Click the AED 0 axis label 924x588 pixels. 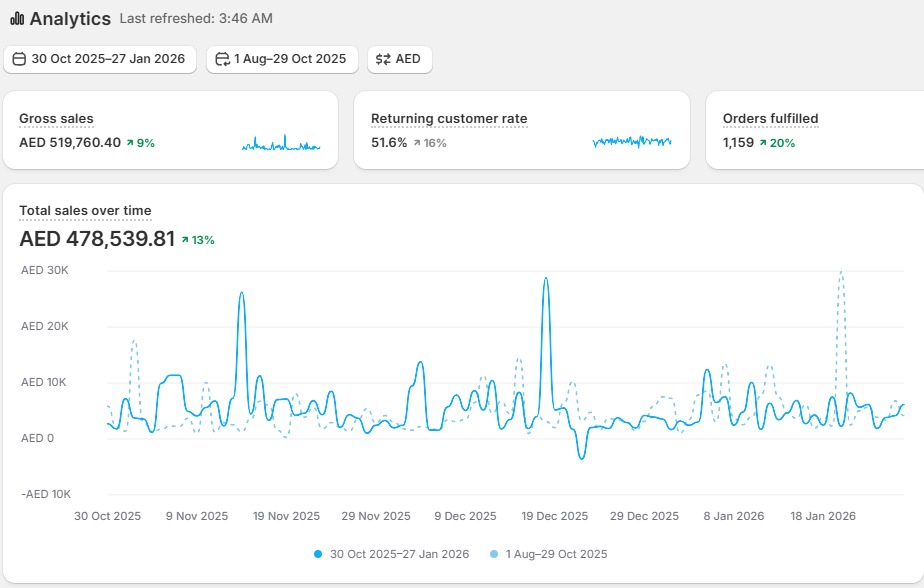[37, 438]
